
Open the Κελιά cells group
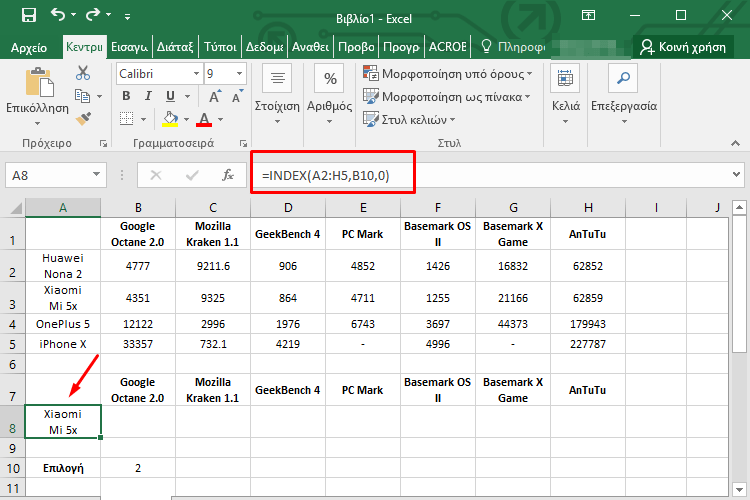click(565, 94)
